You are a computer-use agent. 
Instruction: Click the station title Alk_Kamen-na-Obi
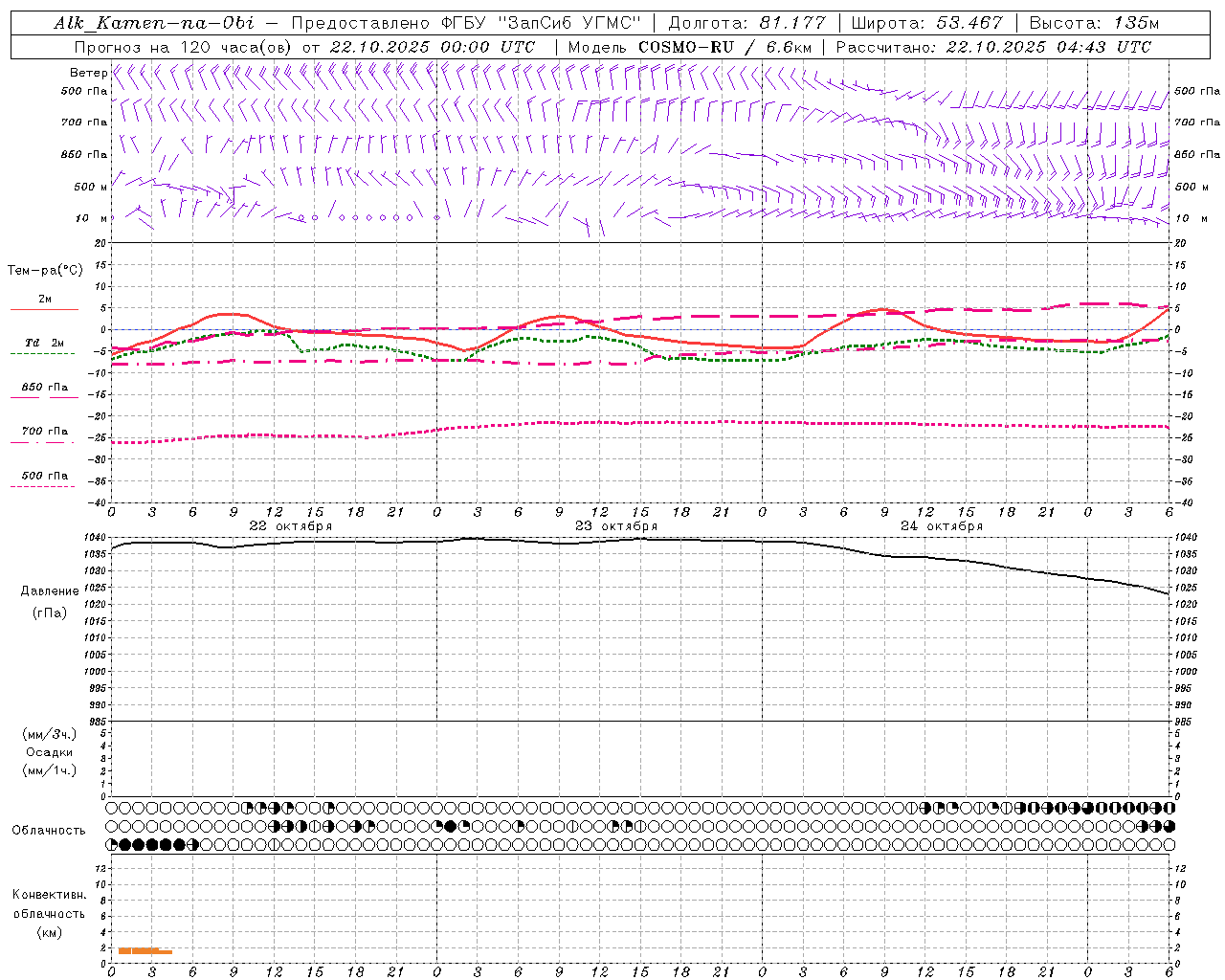pos(154,23)
